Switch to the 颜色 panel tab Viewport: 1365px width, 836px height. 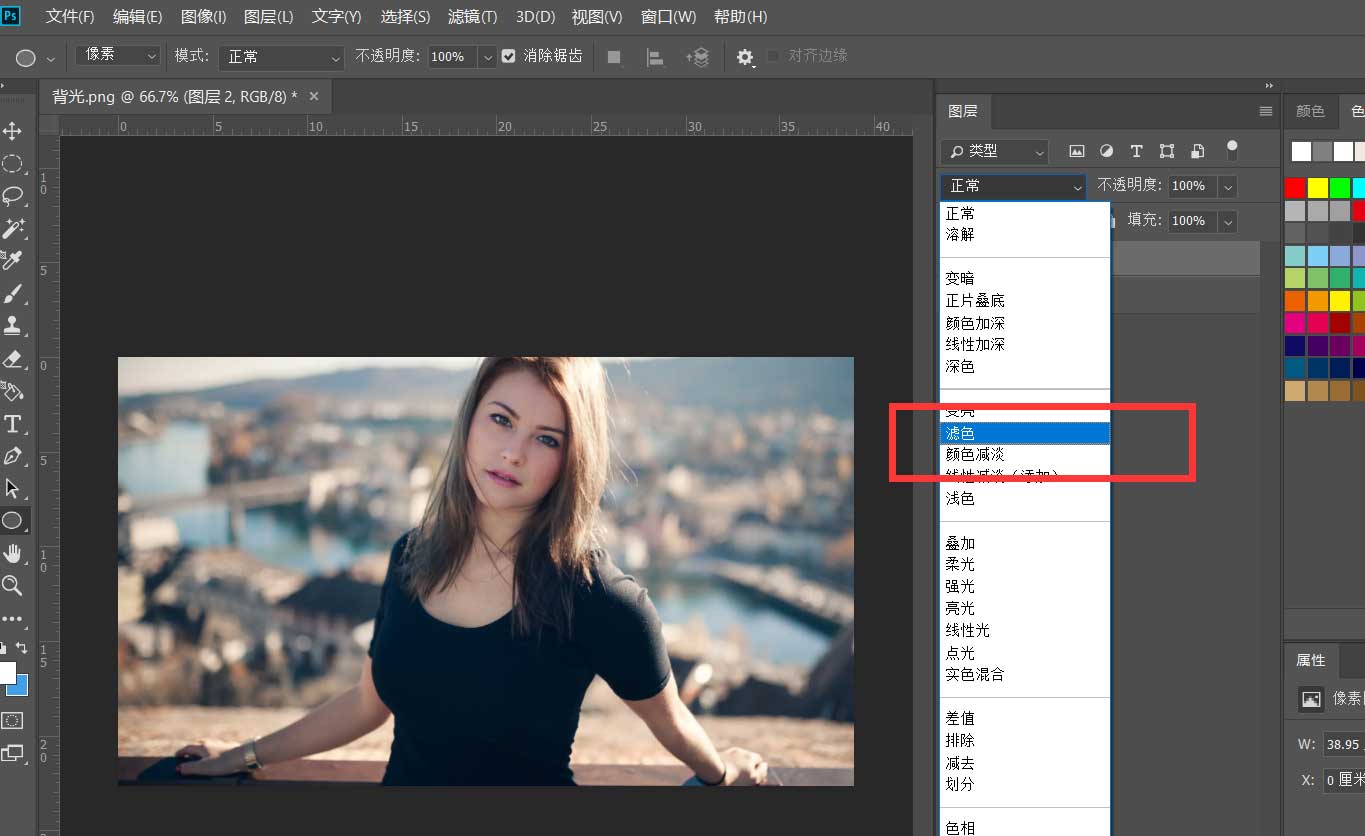(1310, 111)
